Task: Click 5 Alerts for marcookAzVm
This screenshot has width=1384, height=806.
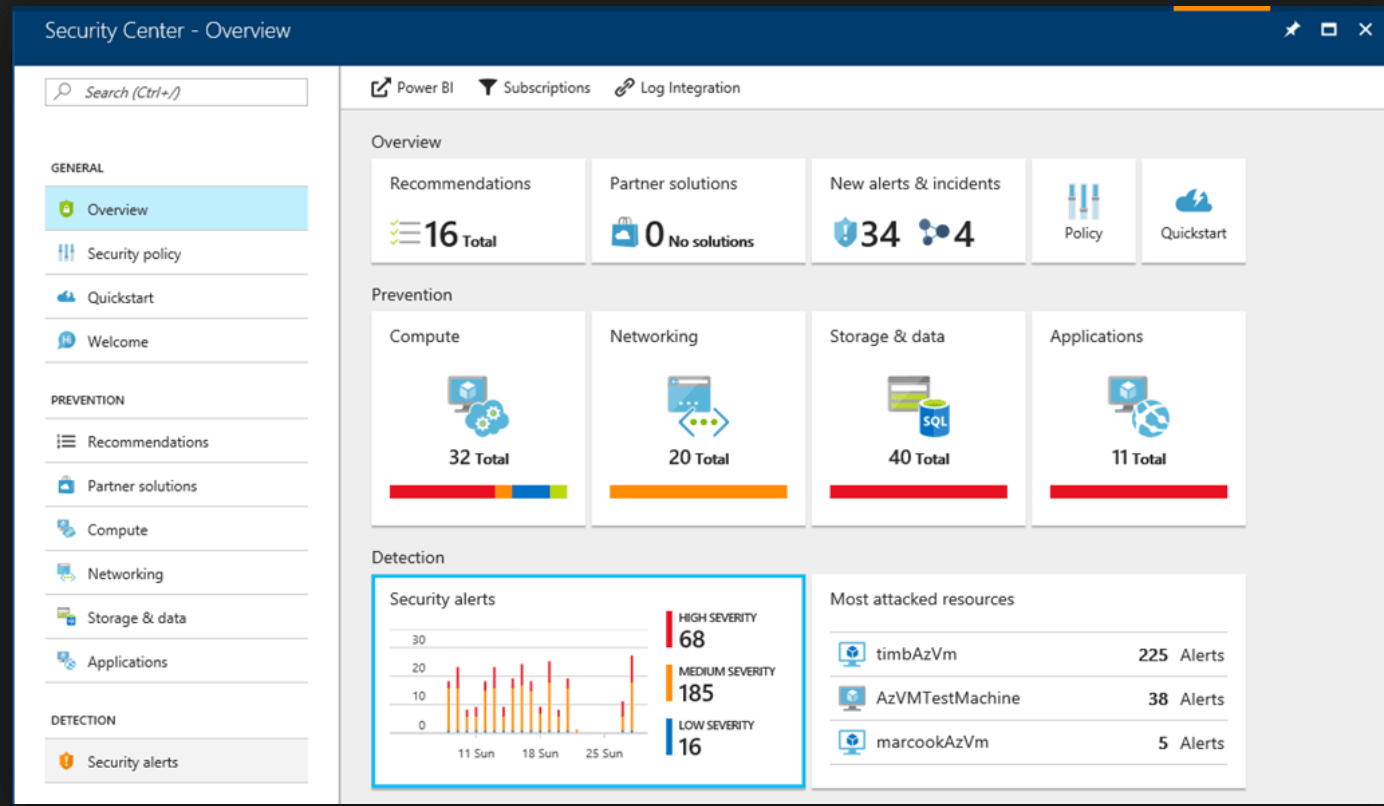Action: pyautogui.click(x=1191, y=743)
